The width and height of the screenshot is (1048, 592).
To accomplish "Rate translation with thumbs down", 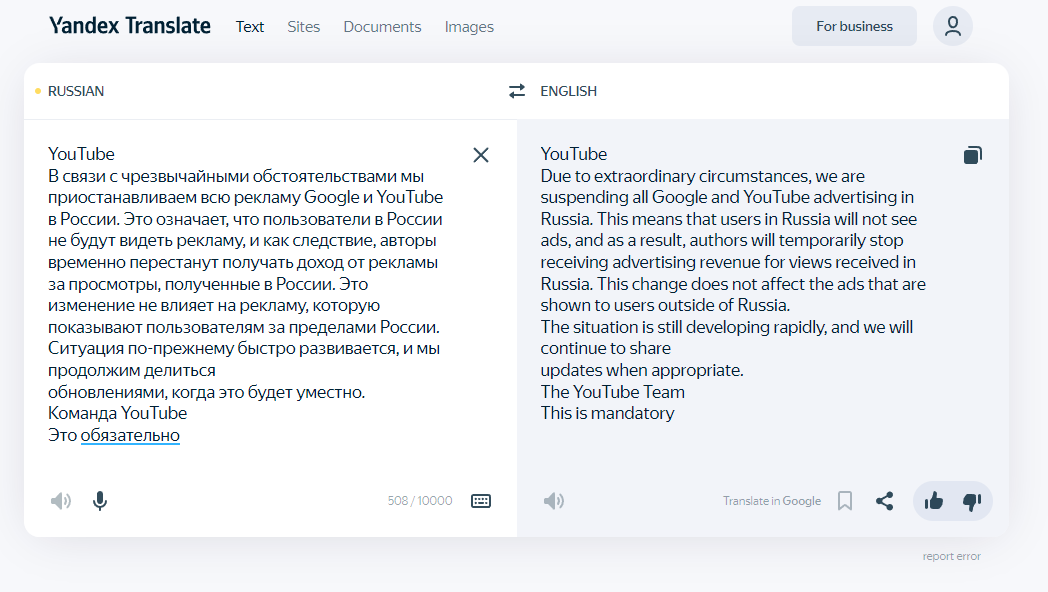I will (x=971, y=501).
